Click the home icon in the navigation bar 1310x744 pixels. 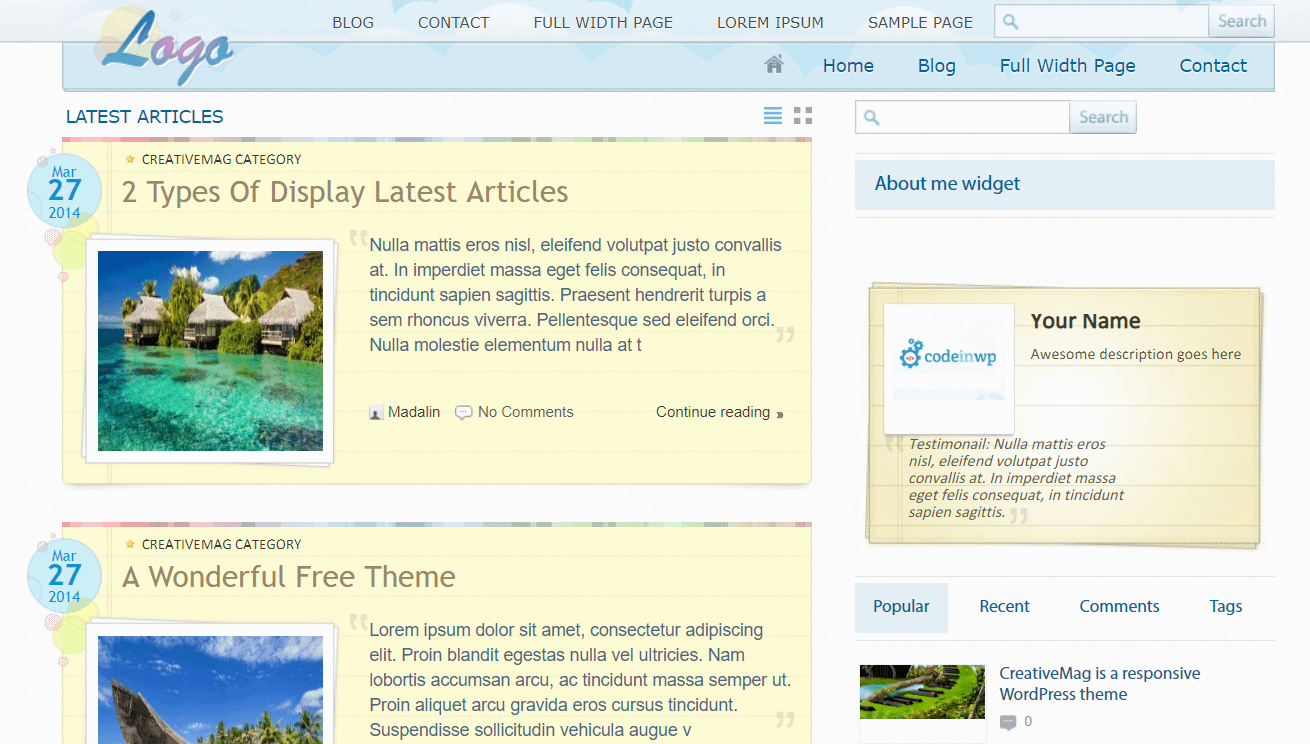pyautogui.click(x=773, y=63)
